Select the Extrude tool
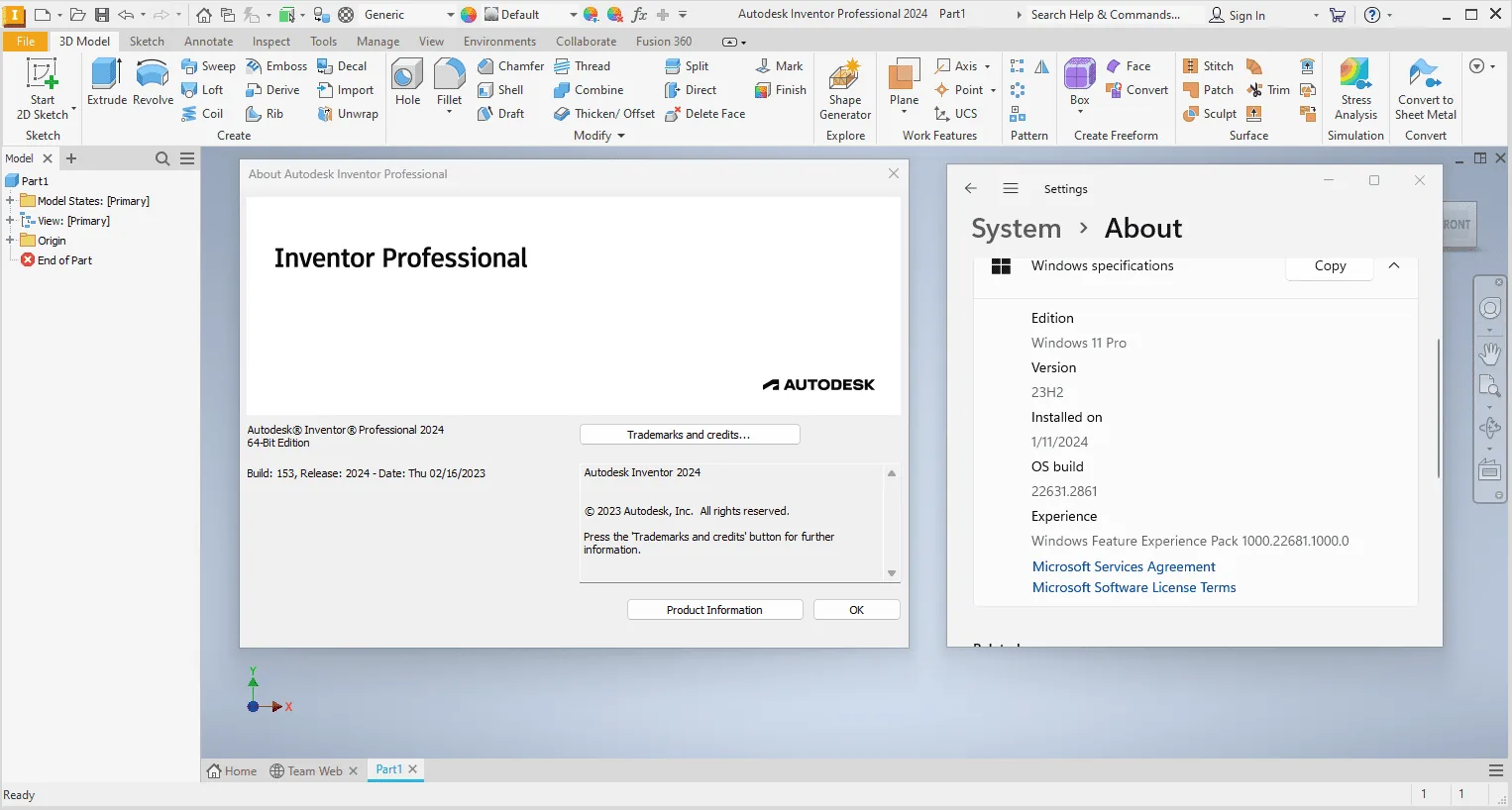This screenshot has height=810, width=1512. click(107, 82)
